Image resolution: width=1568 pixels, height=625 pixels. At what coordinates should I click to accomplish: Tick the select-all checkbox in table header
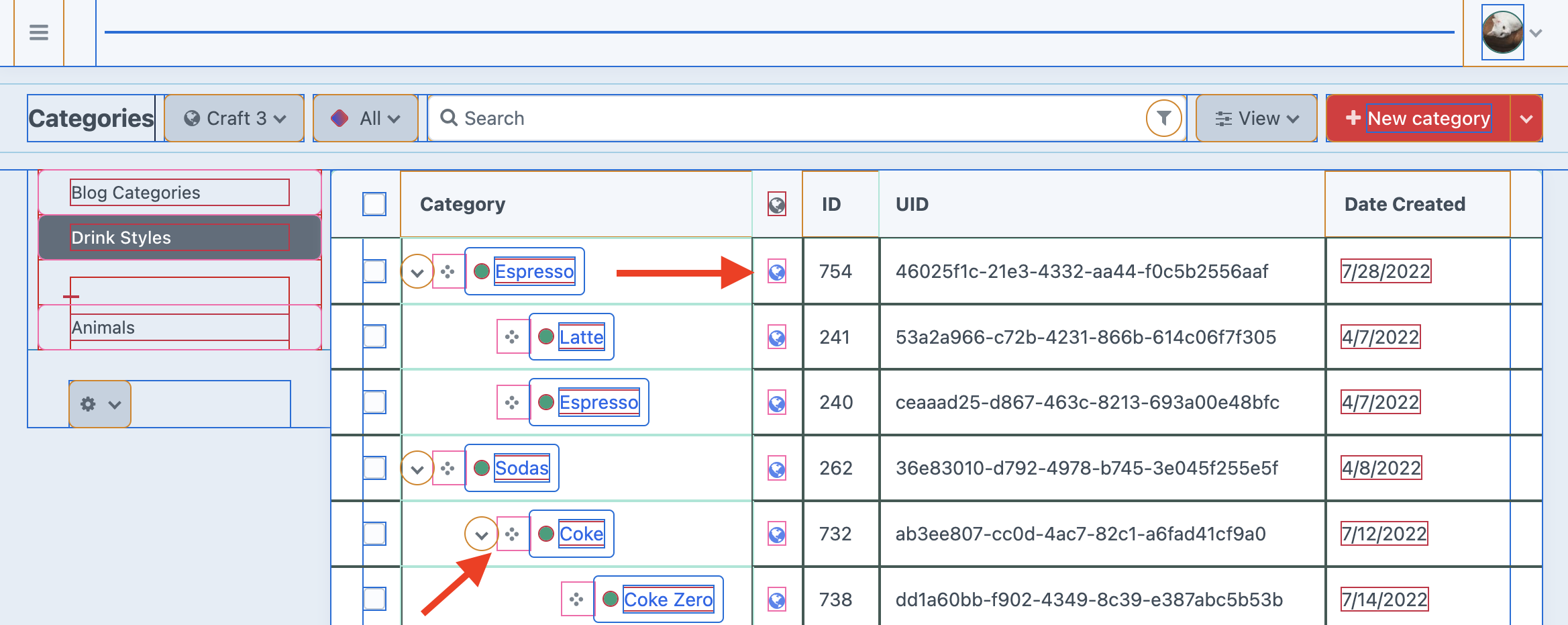[374, 204]
